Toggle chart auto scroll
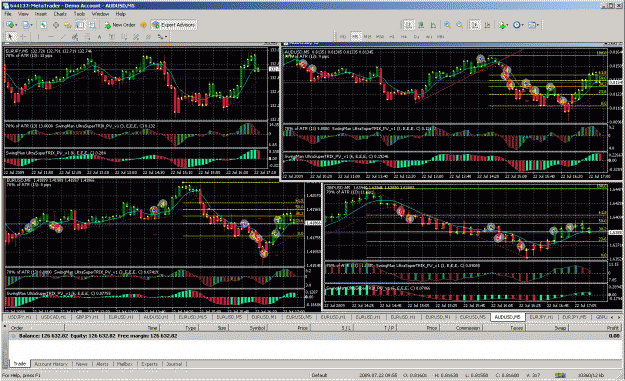Image resolution: width=625 pixels, height=381 pixels. [x=475, y=25]
